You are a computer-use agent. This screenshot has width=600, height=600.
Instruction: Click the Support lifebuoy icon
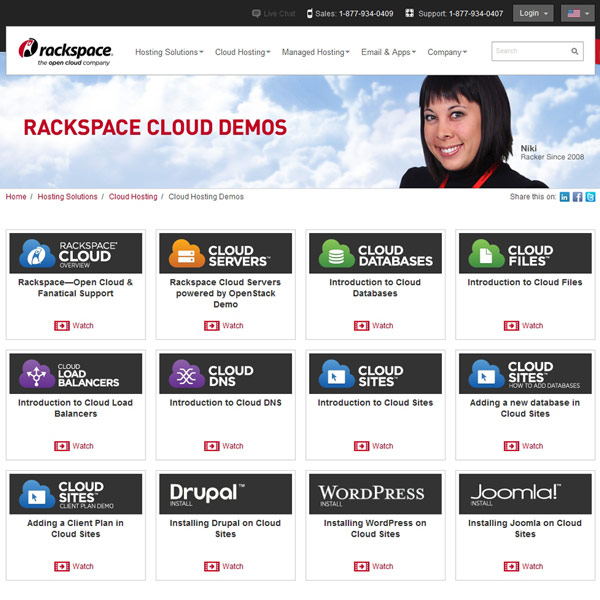409,13
